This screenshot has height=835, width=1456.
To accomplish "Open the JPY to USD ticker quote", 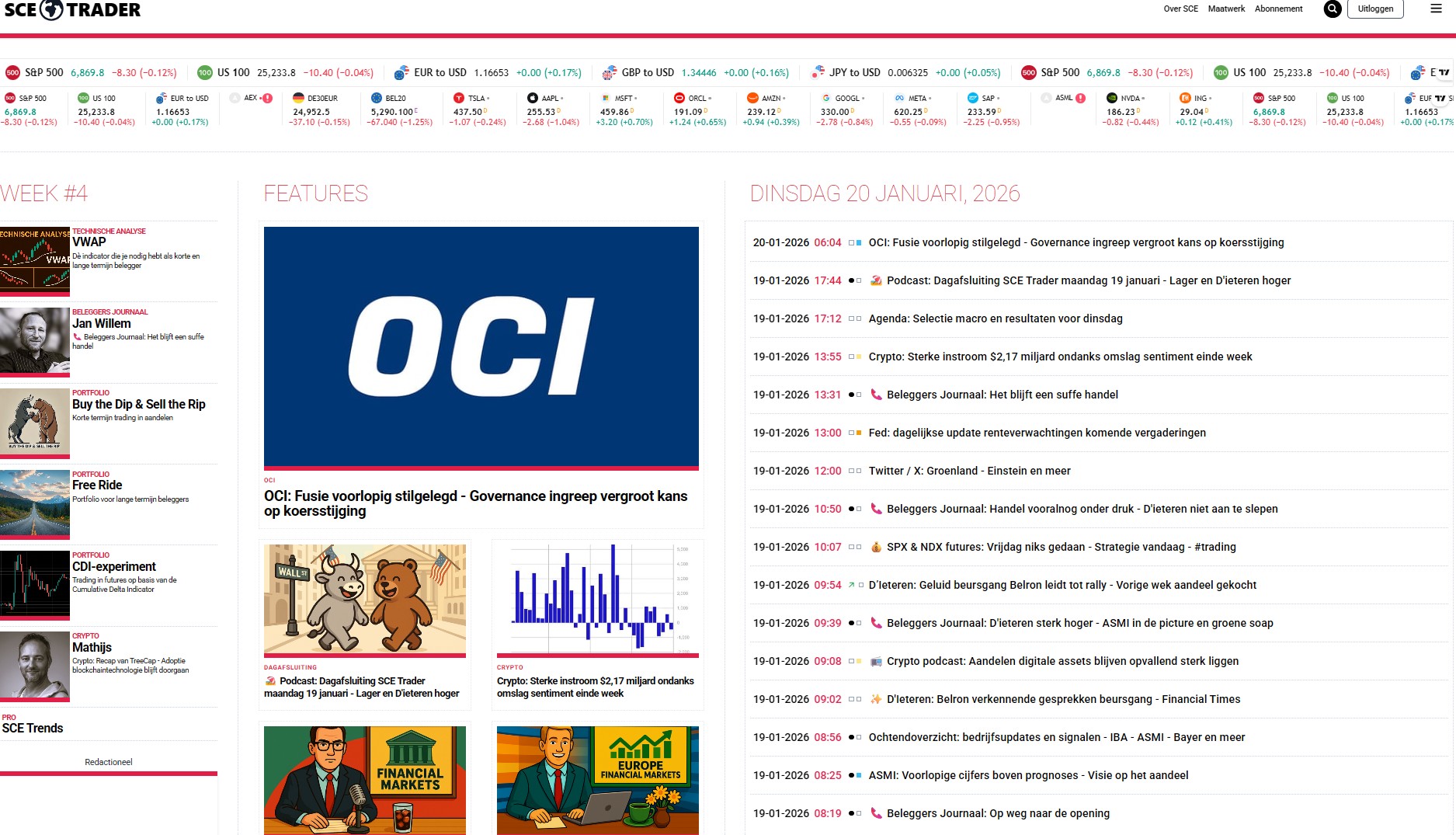I will 905,72.
